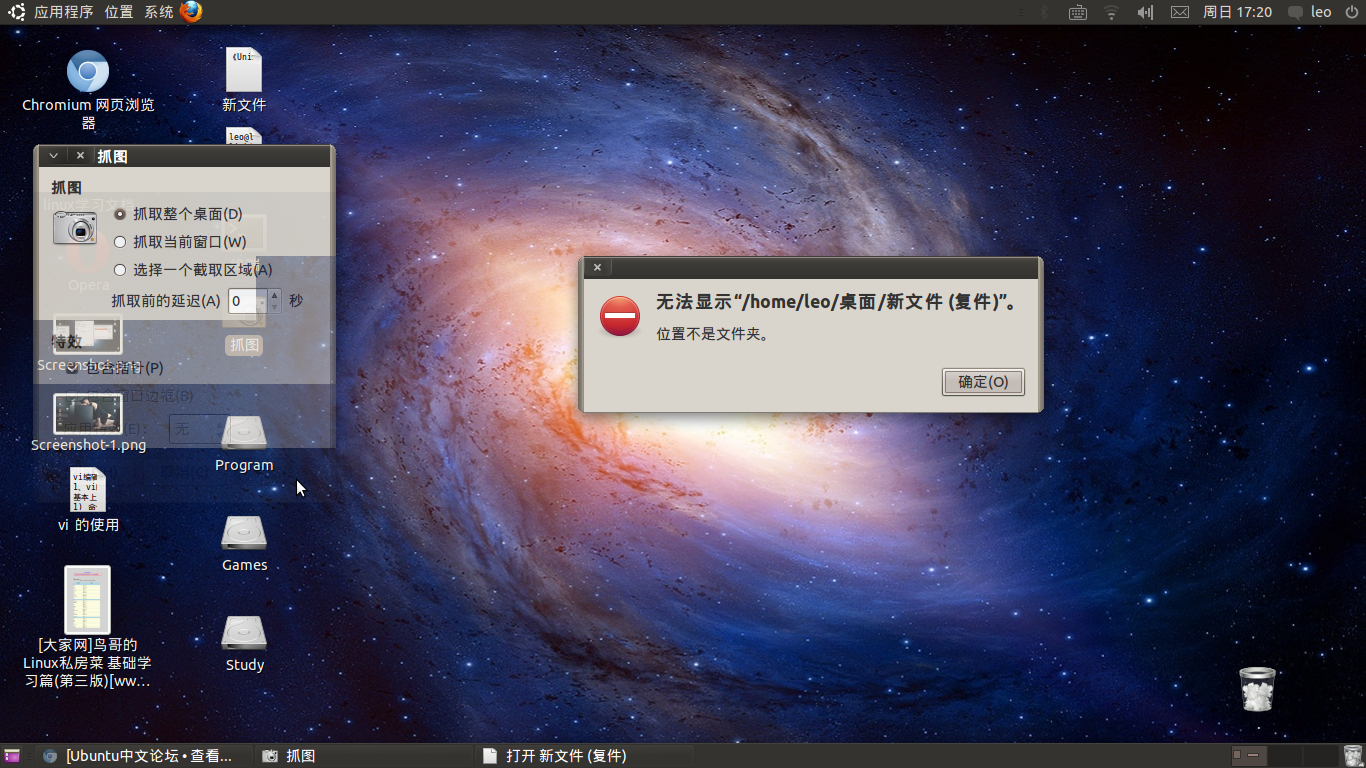
Task: Open the mail envelope indicator
Action: (x=1180, y=12)
